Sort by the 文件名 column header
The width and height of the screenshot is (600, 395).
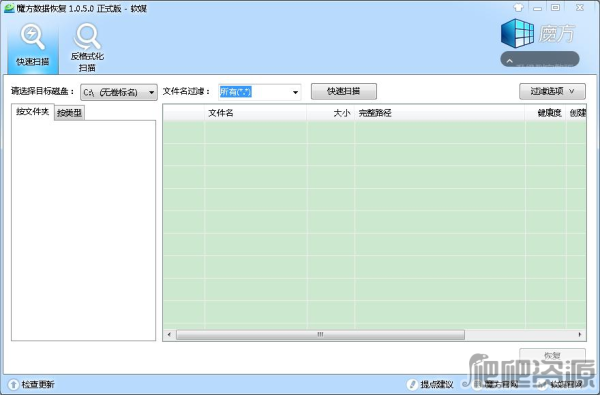(255, 113)
